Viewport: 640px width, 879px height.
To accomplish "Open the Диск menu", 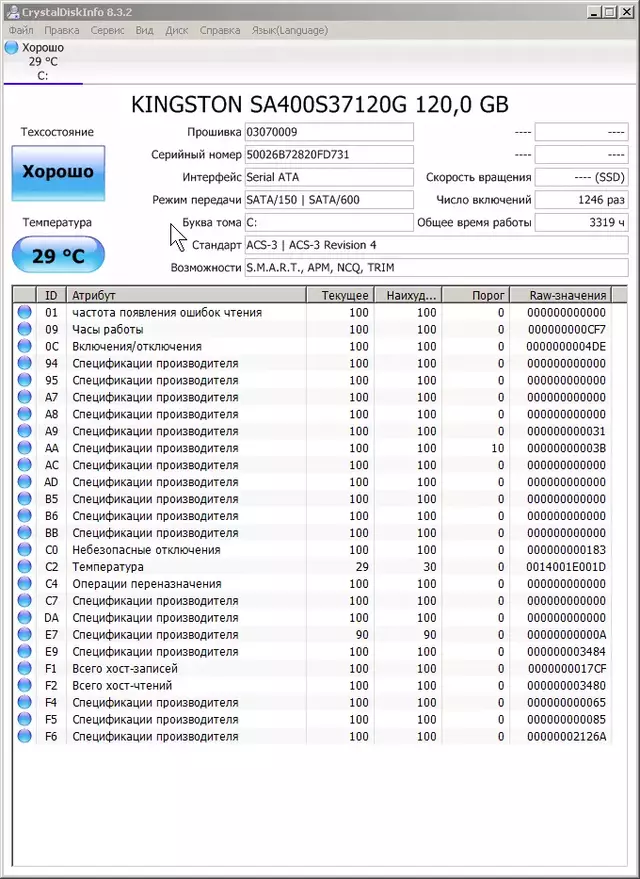I will [177, 30].
